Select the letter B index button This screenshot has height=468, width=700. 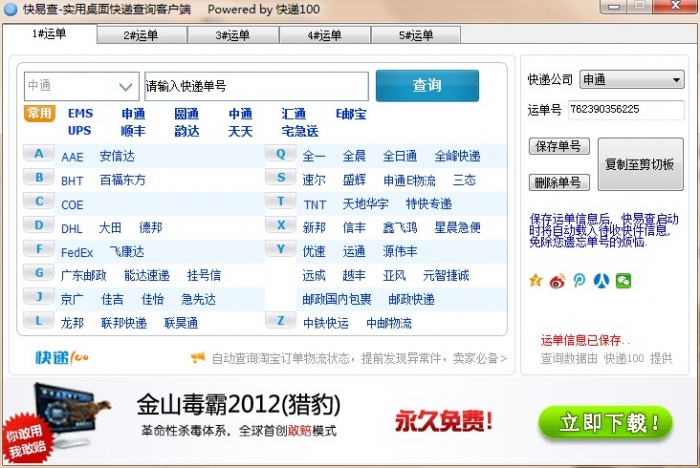pos(39,177)
